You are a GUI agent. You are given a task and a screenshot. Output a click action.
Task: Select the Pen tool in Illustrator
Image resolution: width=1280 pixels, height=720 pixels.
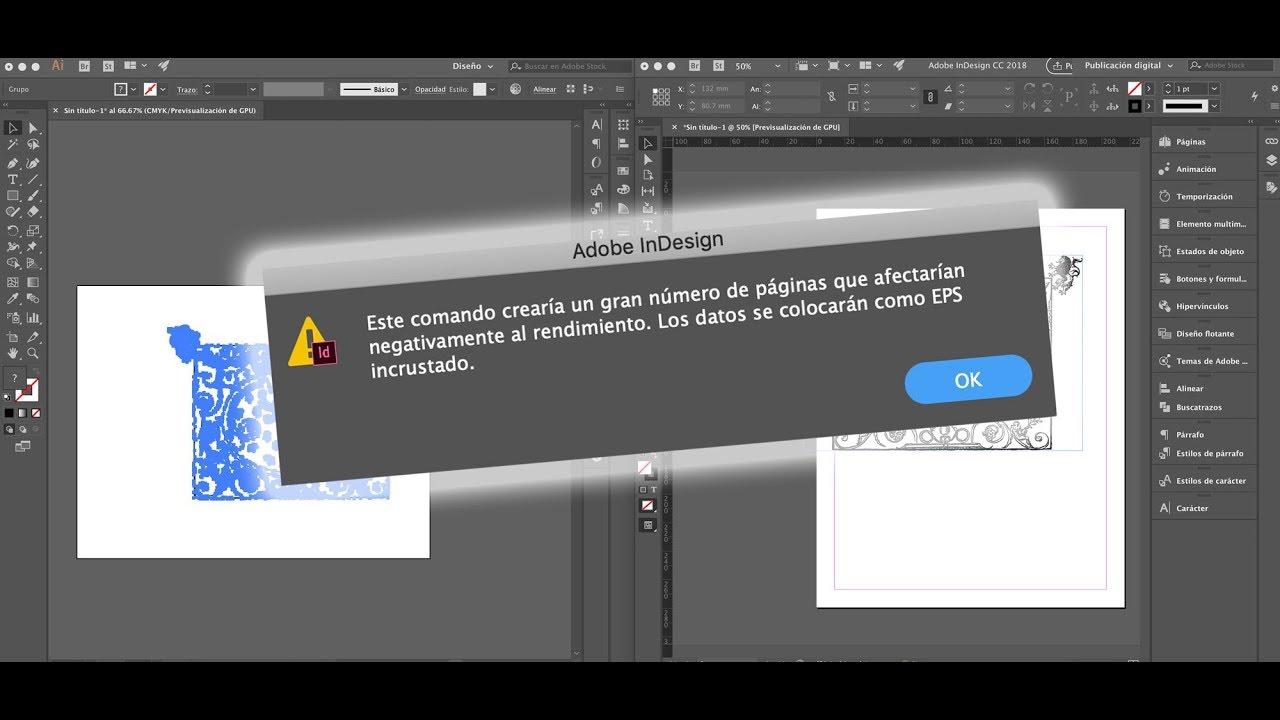click(x=12, y=162)
